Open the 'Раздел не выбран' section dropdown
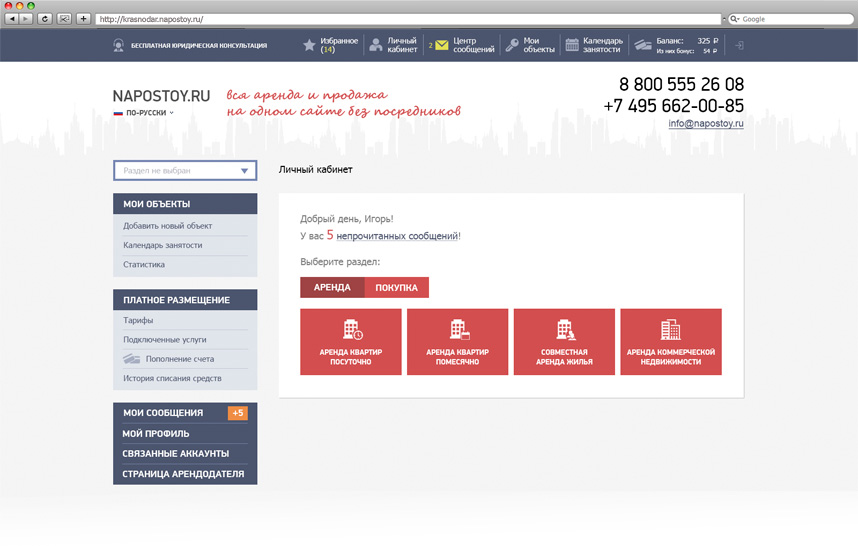The width and height of the screenshot is (858, 546). coord(185,171)
